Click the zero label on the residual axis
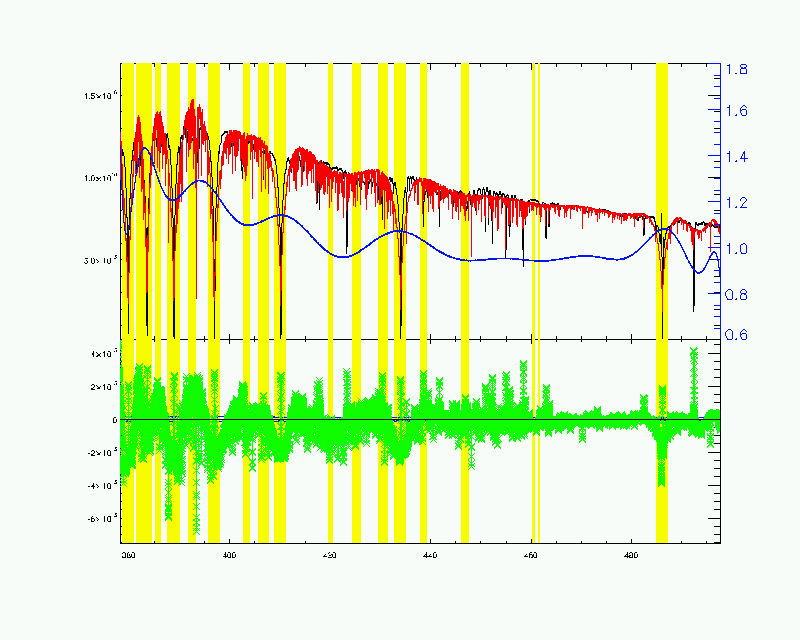 click(x=115, y=420)
